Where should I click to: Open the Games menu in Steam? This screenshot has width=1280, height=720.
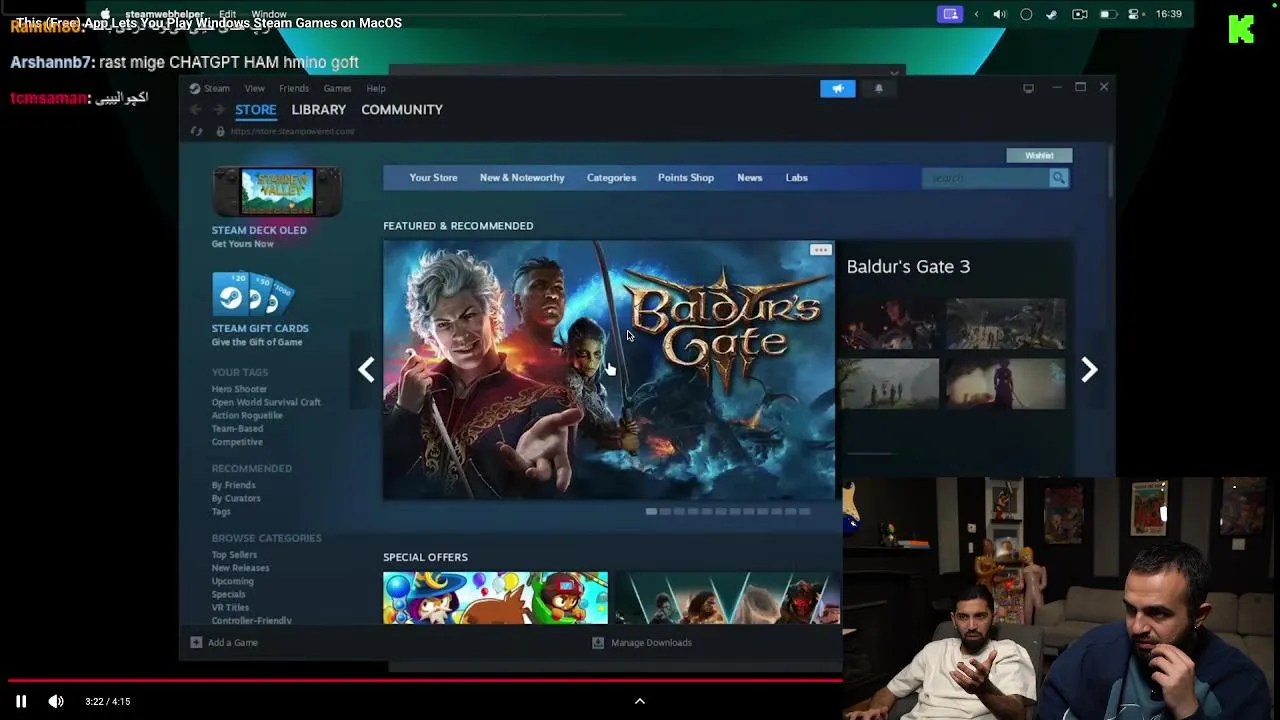pos(337,88)
